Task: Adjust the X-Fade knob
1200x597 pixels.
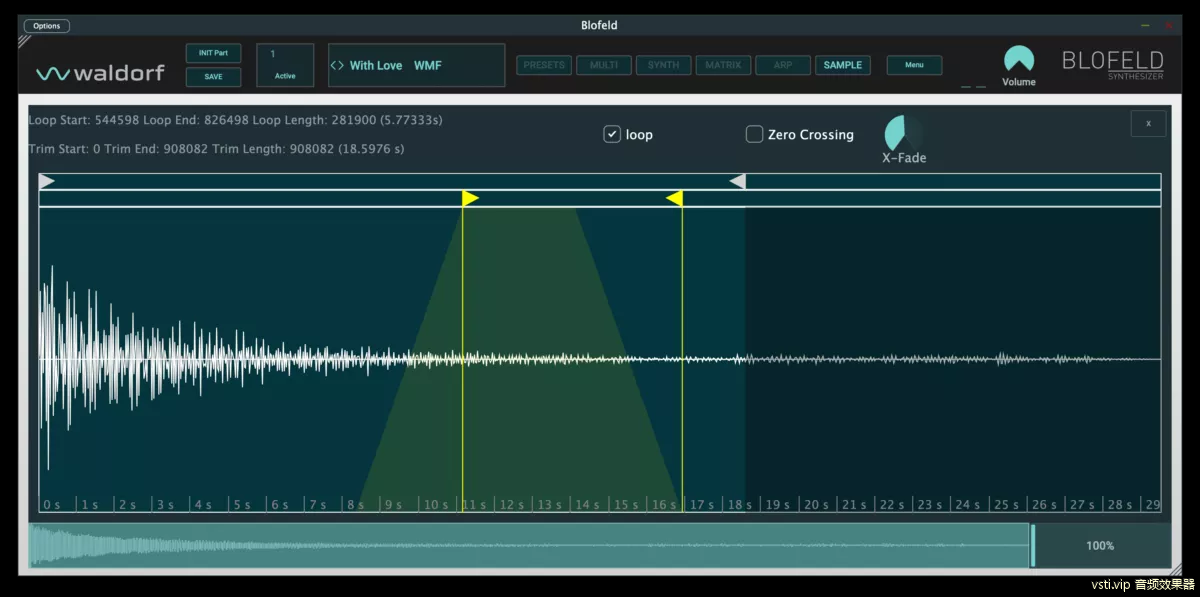Action: click(903, 133)
